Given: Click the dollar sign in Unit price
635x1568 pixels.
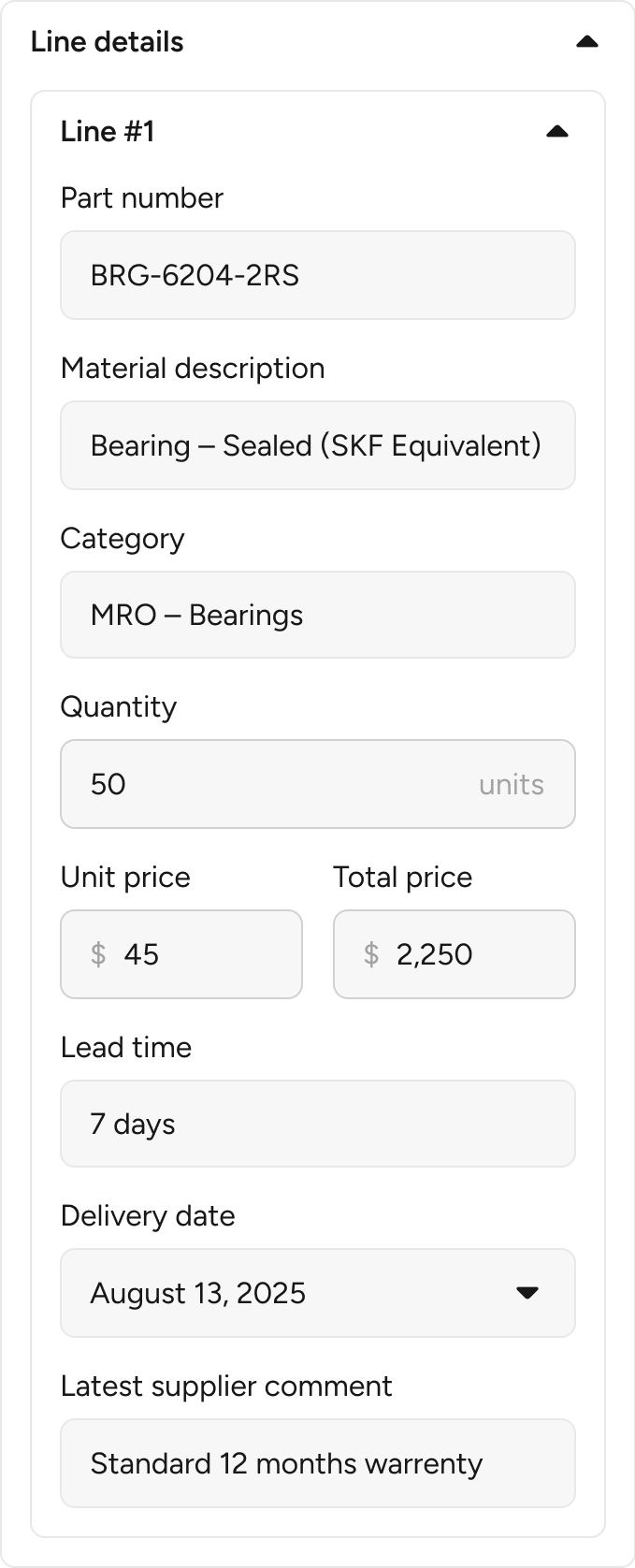Looking at the screenshot, I should (98, 954).
